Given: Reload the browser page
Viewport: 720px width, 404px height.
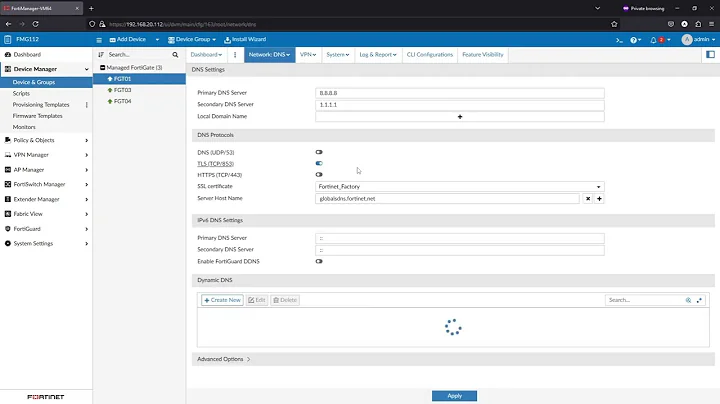Looking at the screenshot, I should click(x=35, y=24).
